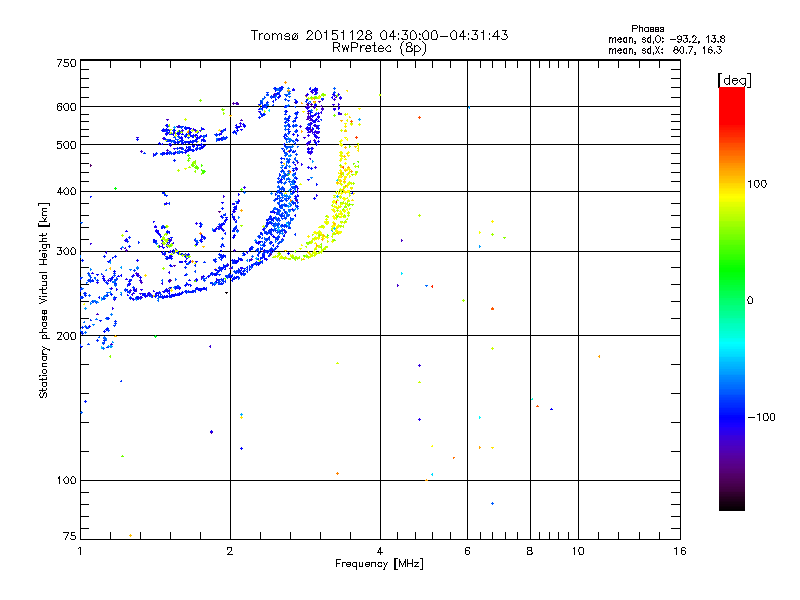The width and height of the screenshot is (800, 600).
Task: Click the '200' y-axis tick label
Action: [66, 336]
